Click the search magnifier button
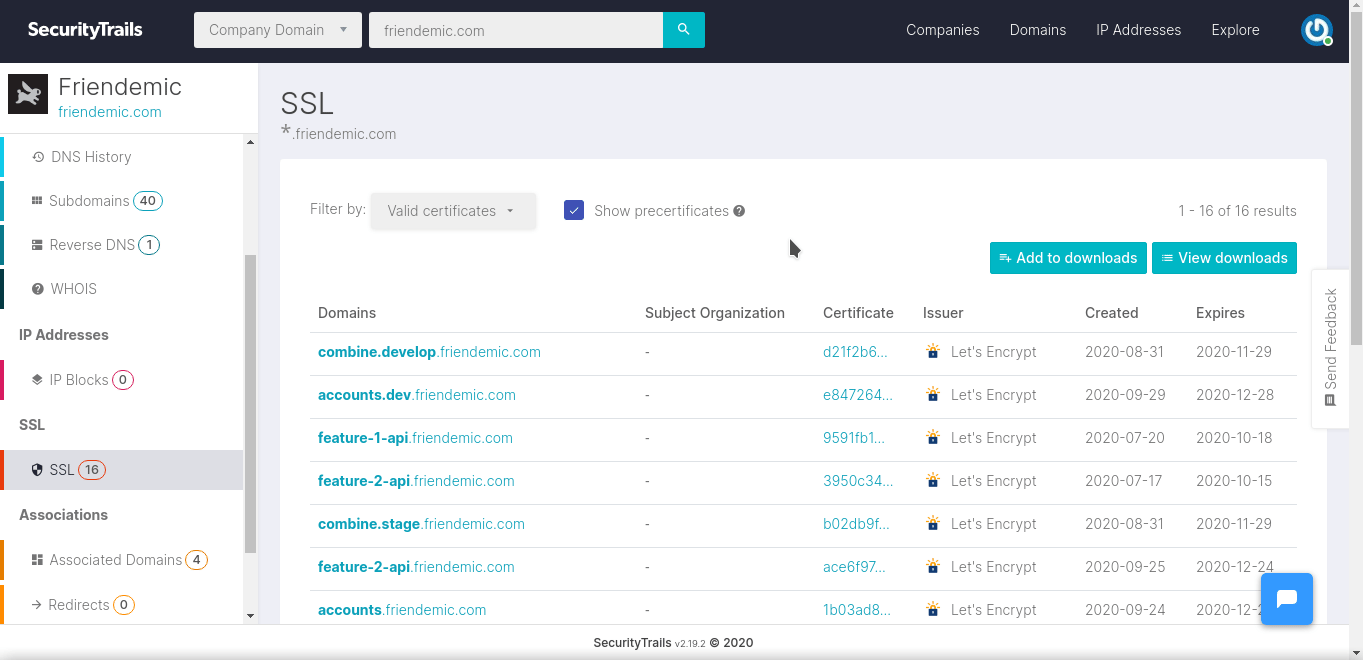1363x660 pixels. pos(684,30)
